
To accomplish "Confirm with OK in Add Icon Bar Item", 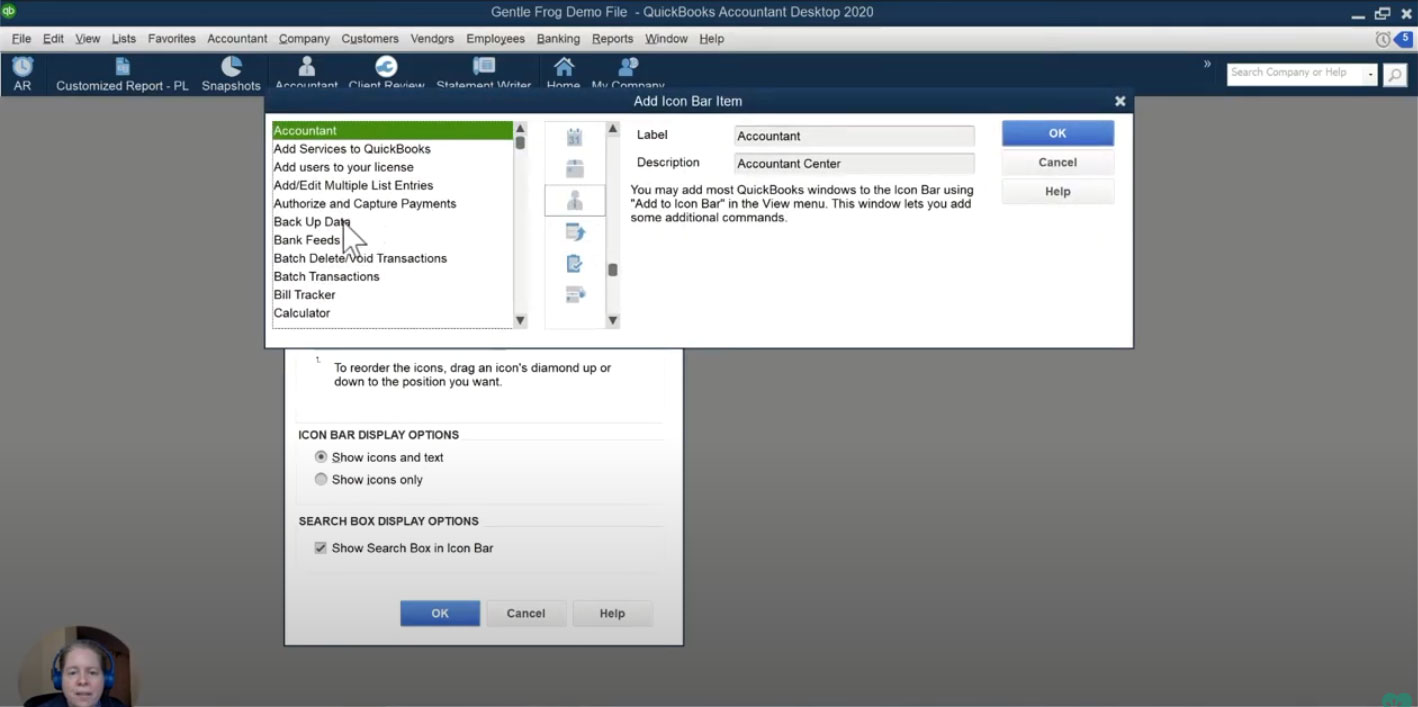I will click(1057, 133).
